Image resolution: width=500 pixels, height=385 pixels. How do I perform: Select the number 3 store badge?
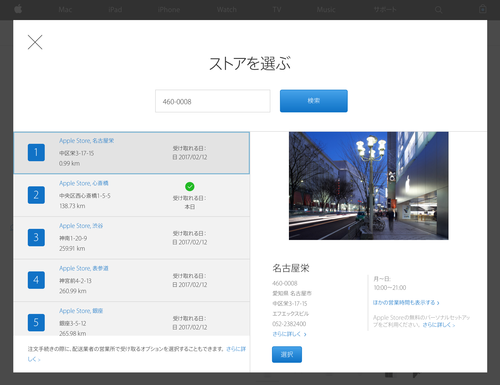tap(36, 237)
